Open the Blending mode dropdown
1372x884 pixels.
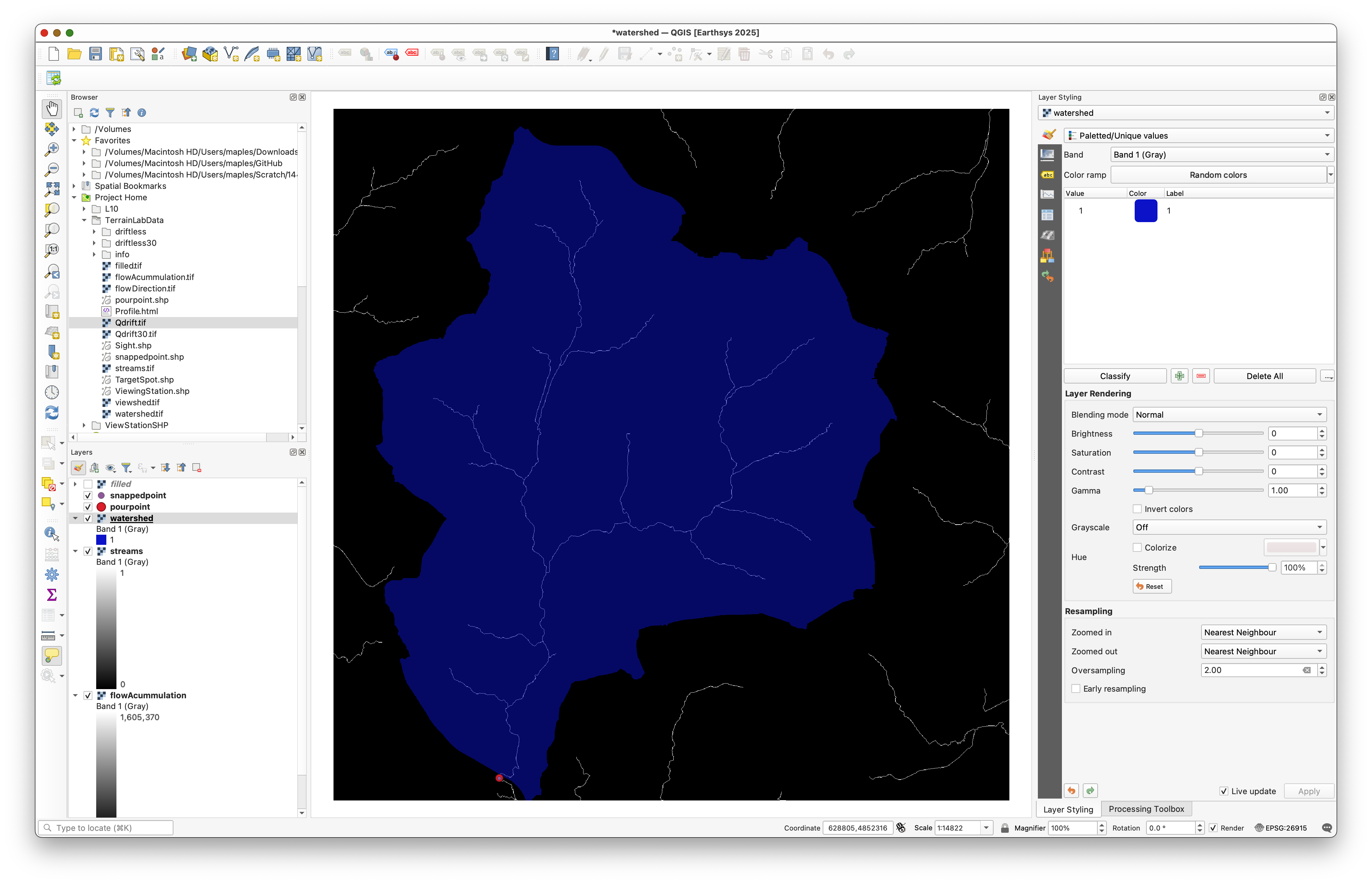tap(1228, 415)
